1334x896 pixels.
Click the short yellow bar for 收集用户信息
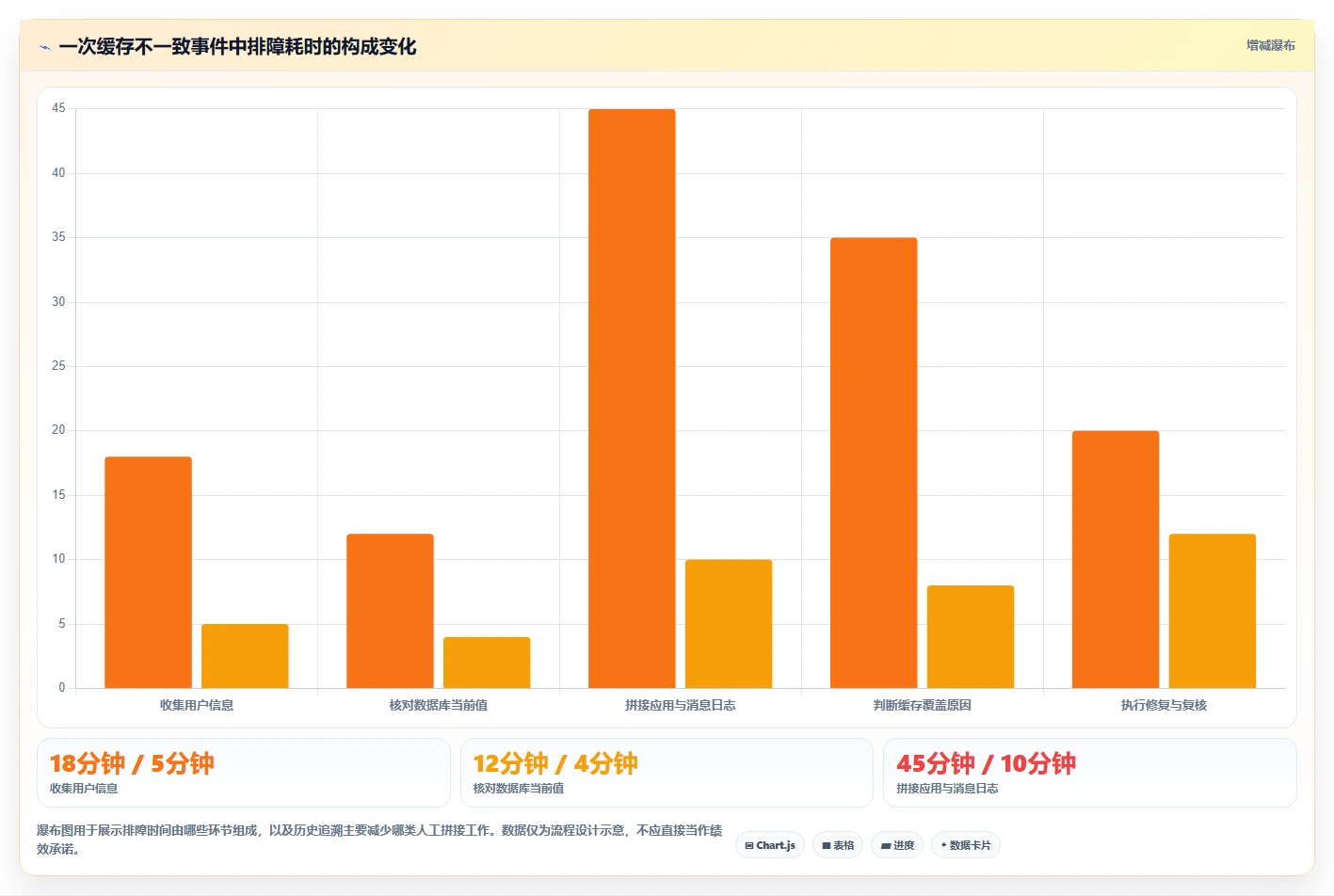[245, 656]
